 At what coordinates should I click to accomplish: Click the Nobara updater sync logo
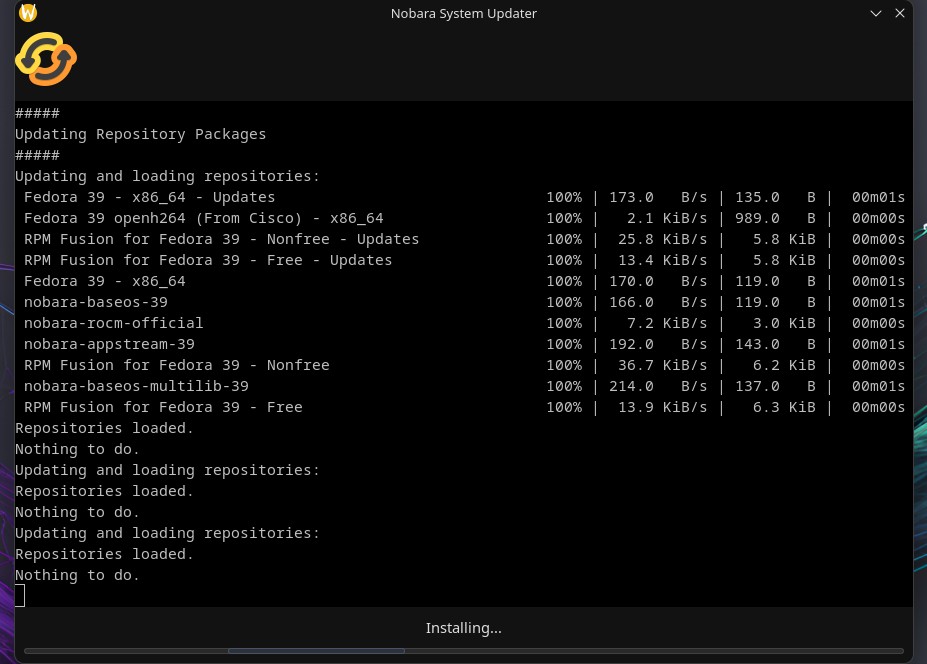(x=46, y=59)
